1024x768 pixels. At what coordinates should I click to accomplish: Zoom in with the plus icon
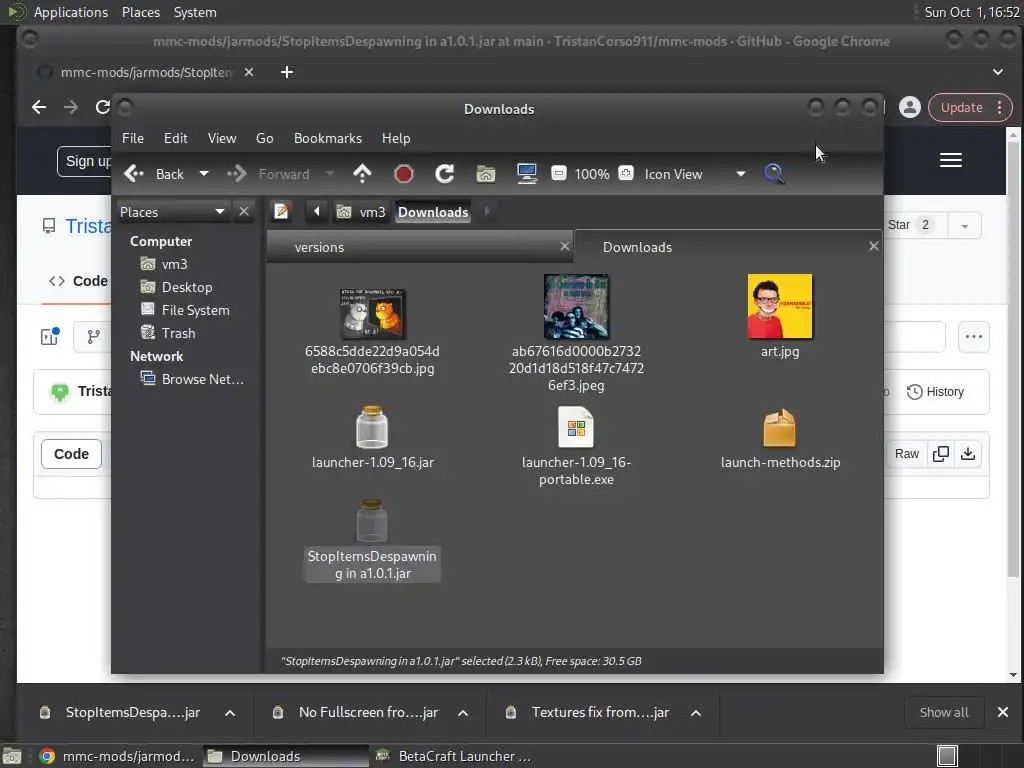(x=626, y=173)
